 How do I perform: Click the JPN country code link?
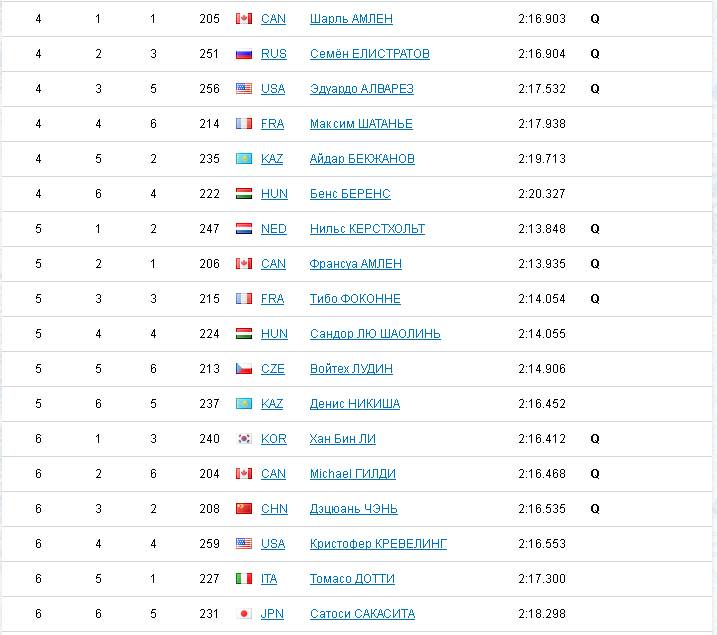(272, 614)
